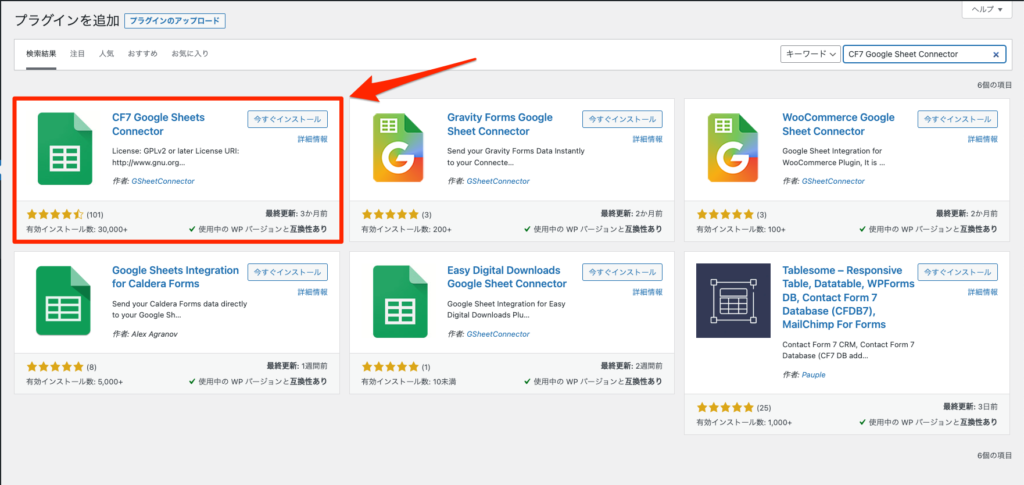Open the キーワード search type dropdown
Viewport: 1024px width, 485px height.
click(x=810, y=54)
